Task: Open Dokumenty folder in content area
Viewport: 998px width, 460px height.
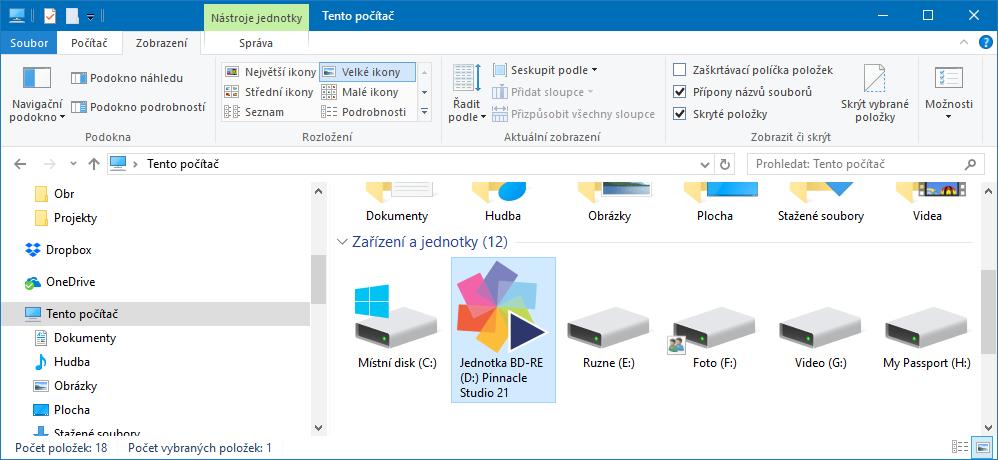Action: pos(397,204)
